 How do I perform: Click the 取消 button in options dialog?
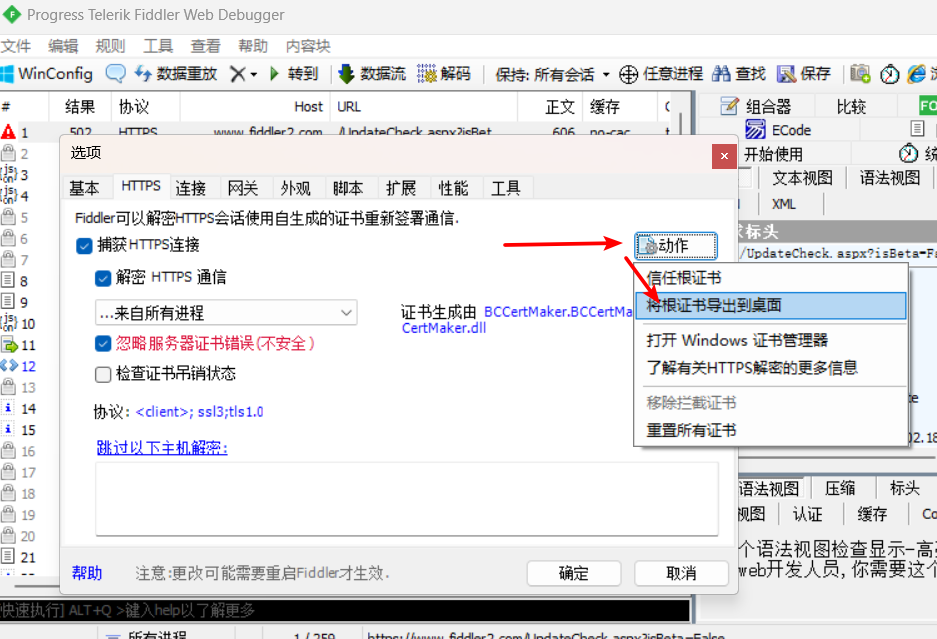click(681, 573)
